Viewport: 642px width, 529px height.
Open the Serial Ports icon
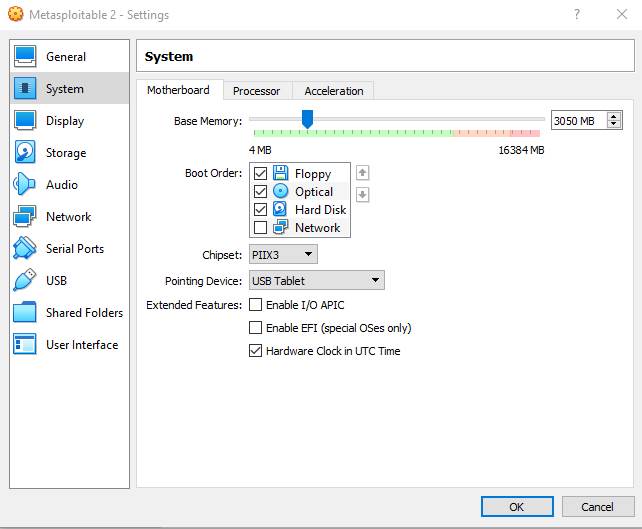[x=26, y=249]
